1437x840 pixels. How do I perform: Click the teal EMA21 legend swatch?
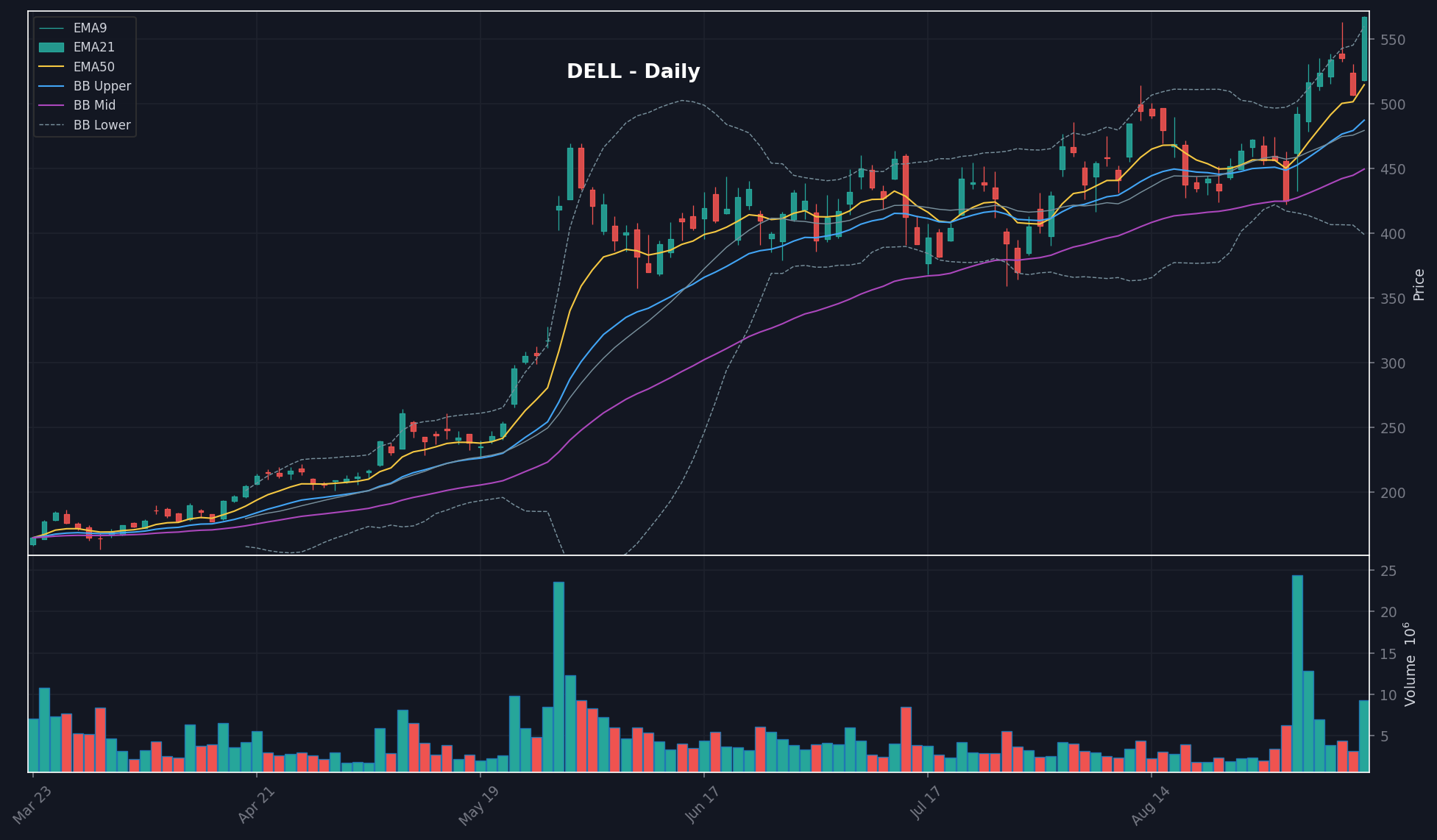pyautogui.click(x=52, y=47)
